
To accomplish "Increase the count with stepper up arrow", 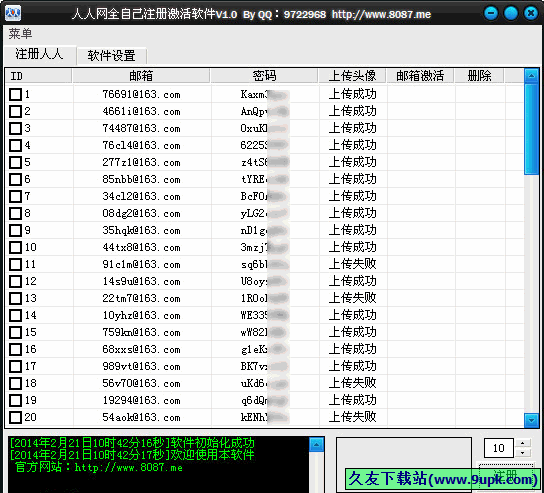I will pos(523,443).
